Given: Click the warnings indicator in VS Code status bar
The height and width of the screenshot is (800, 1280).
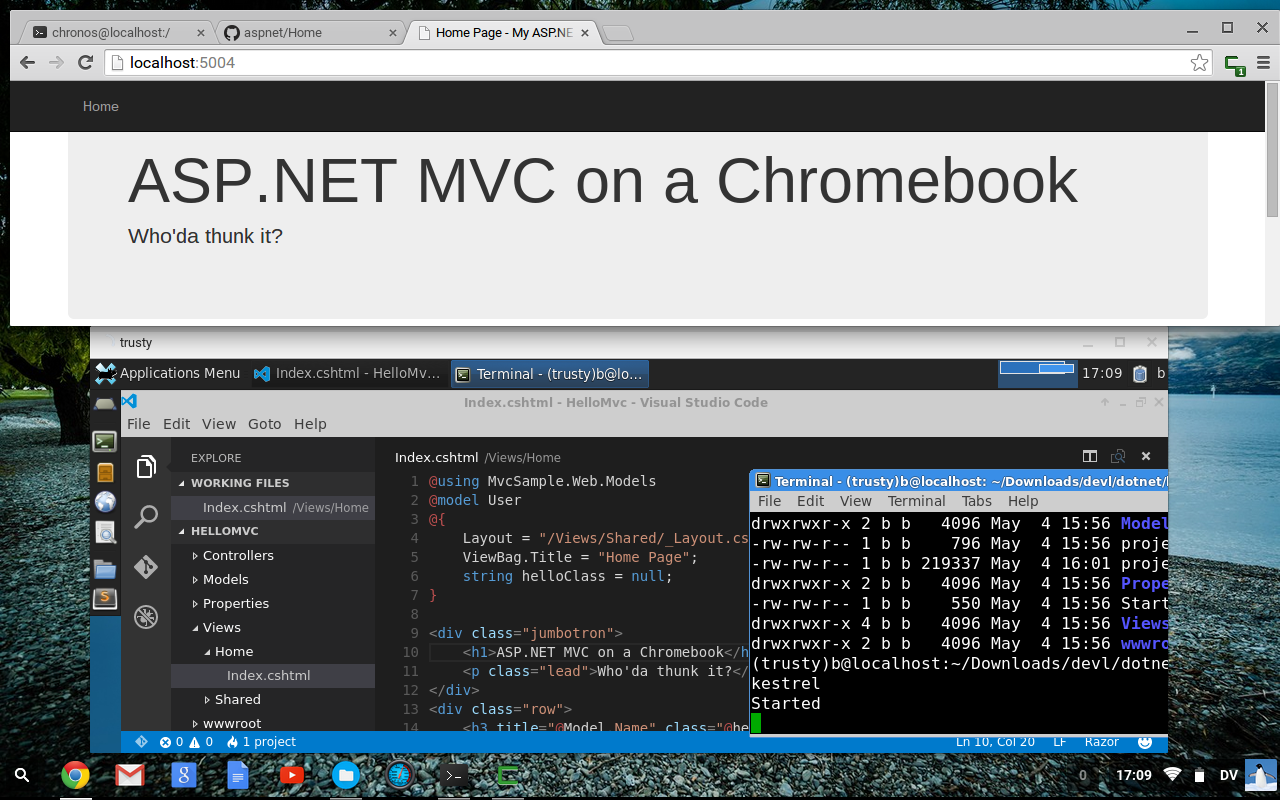Looking at the screenshot, I should 201,742.
